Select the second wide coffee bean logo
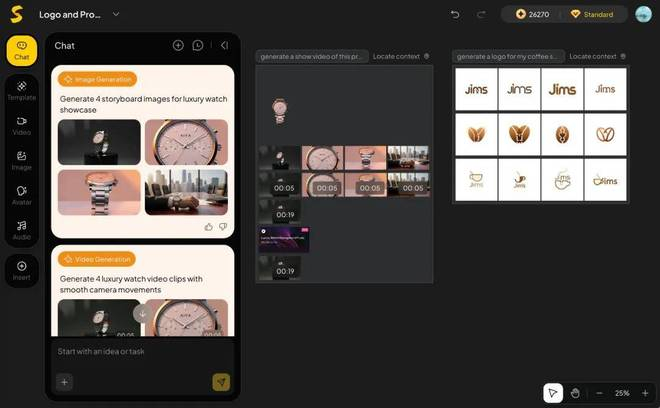This screenshot has height=408, width=660. point(519,135)
